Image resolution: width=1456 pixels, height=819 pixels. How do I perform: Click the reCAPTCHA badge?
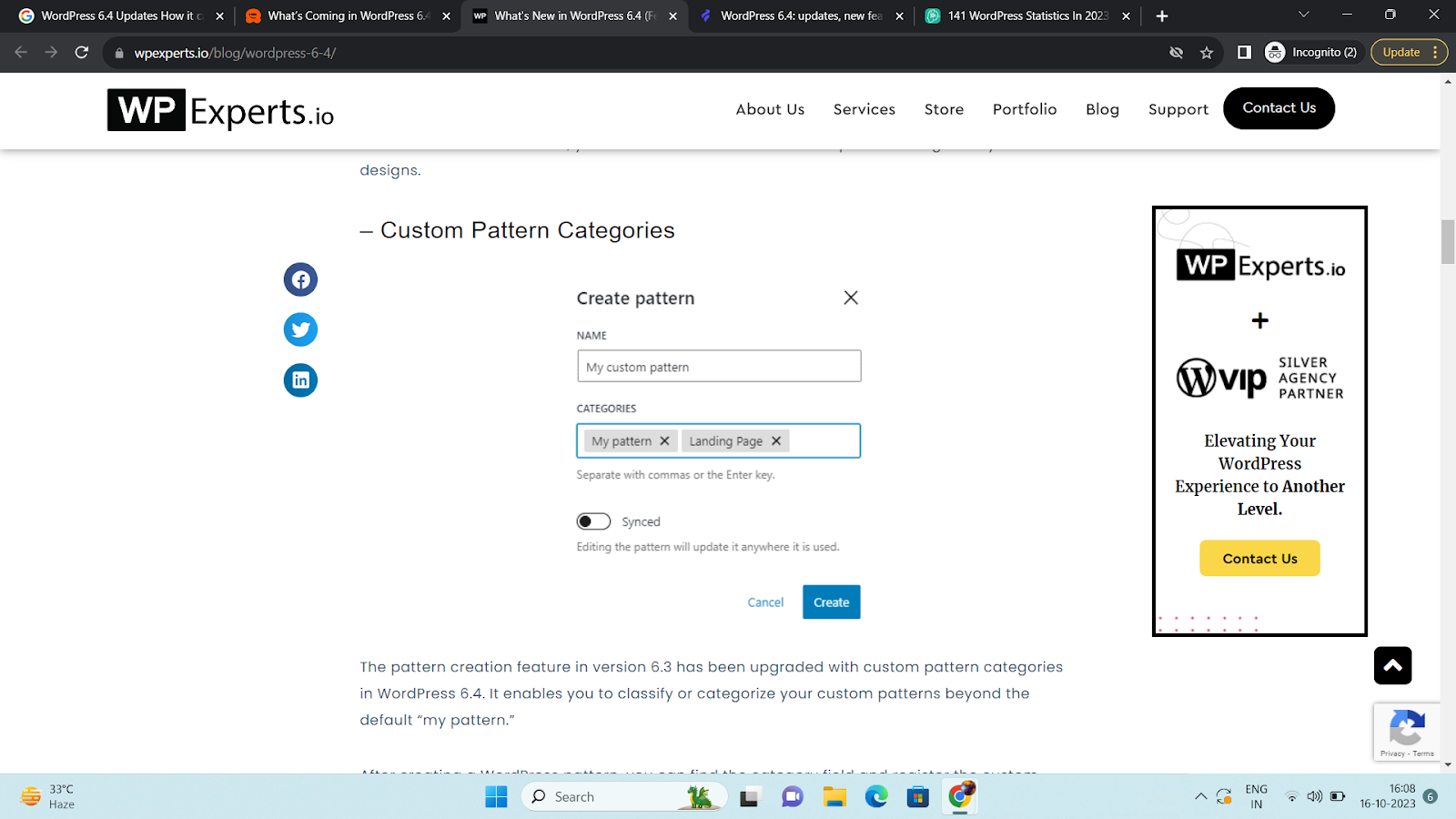pyautogui.click(x=1407, y=732)
